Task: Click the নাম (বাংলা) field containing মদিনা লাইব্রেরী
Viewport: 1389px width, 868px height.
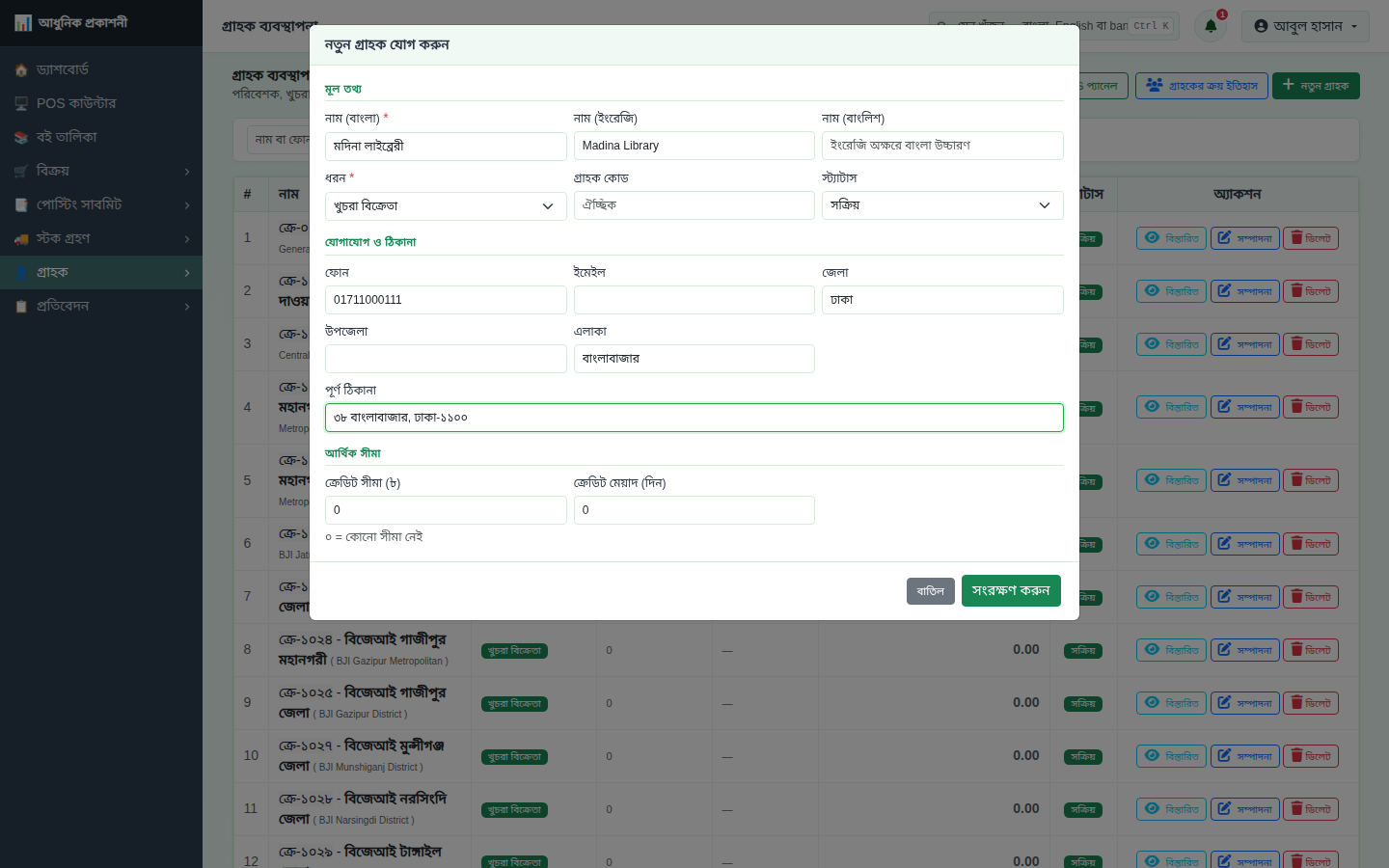Action: point(446,147)
